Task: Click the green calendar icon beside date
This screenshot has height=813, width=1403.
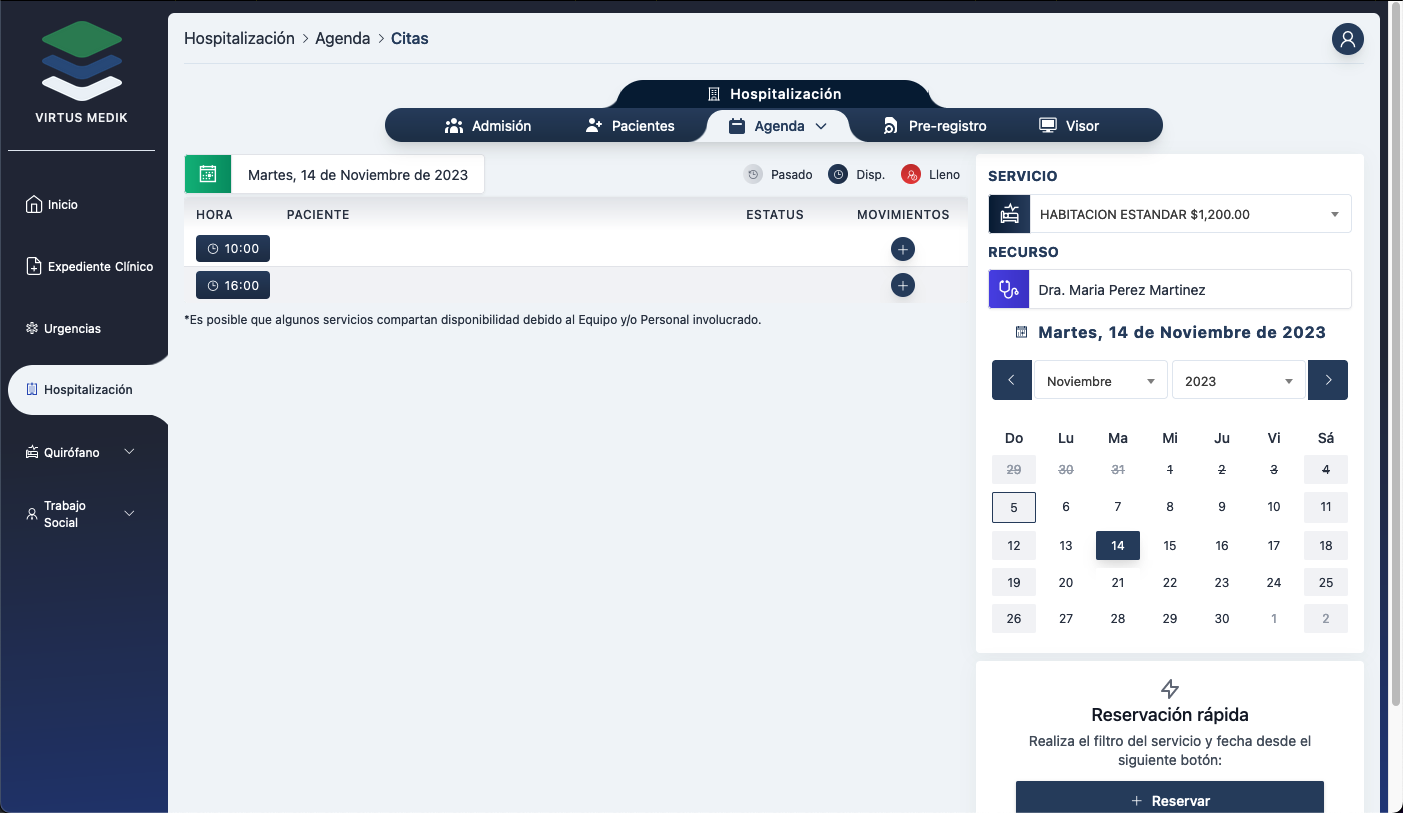Action: click(x=208, y=174)
